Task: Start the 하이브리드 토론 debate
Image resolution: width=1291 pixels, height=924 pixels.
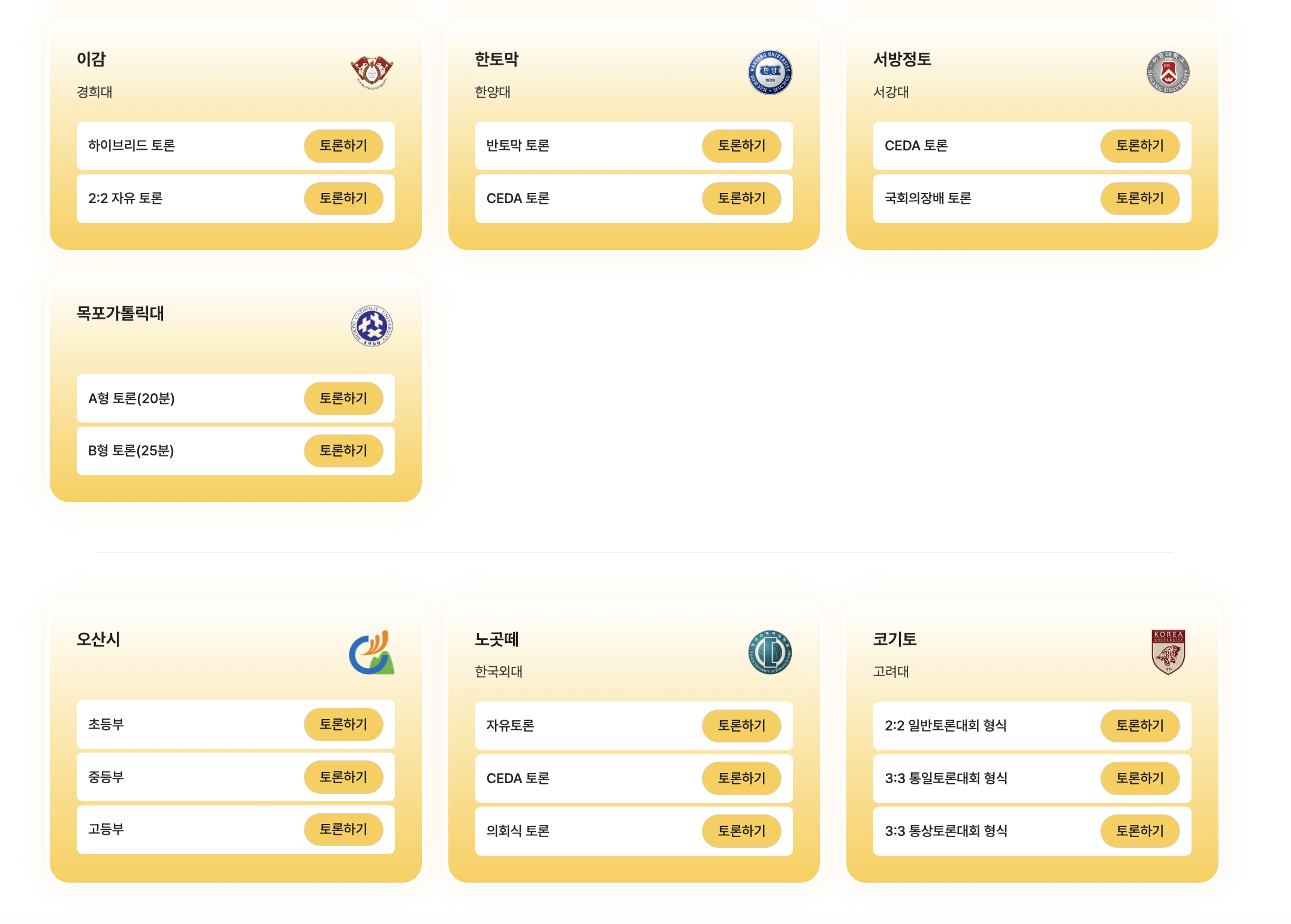Action: (343, 146)
